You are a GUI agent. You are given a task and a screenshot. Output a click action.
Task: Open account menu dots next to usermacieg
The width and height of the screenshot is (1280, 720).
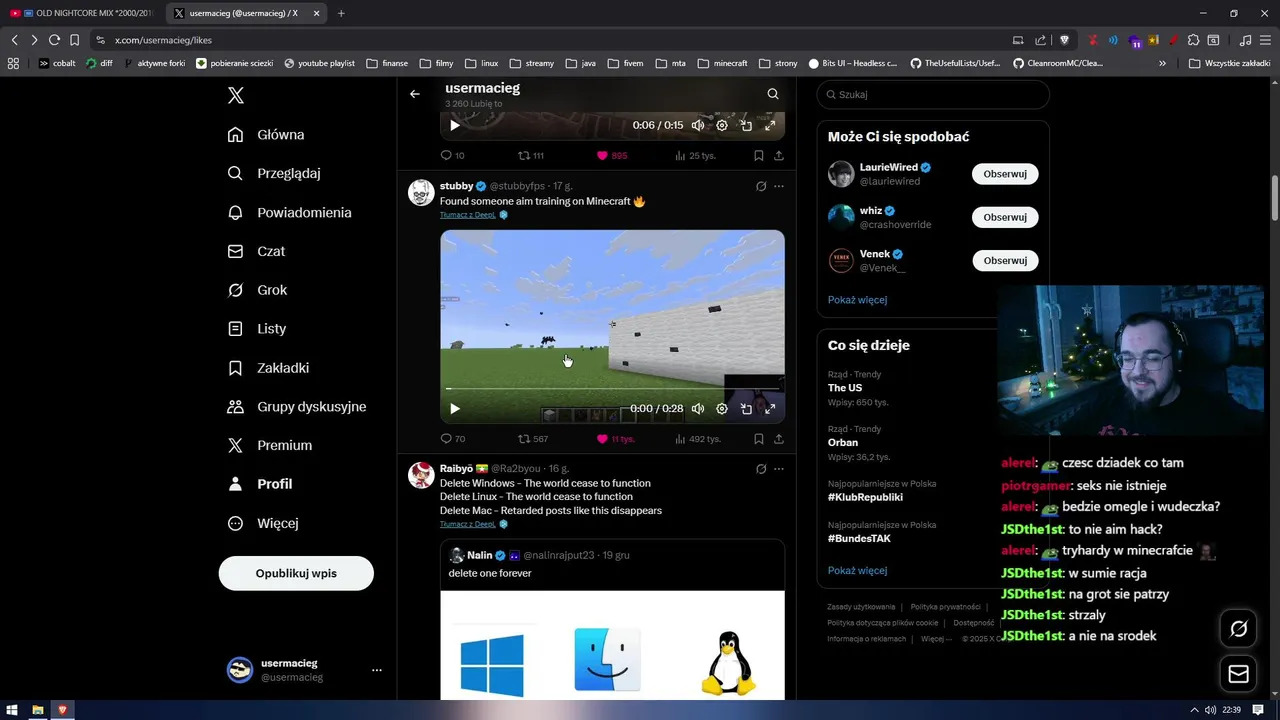[x=377, y=670]
